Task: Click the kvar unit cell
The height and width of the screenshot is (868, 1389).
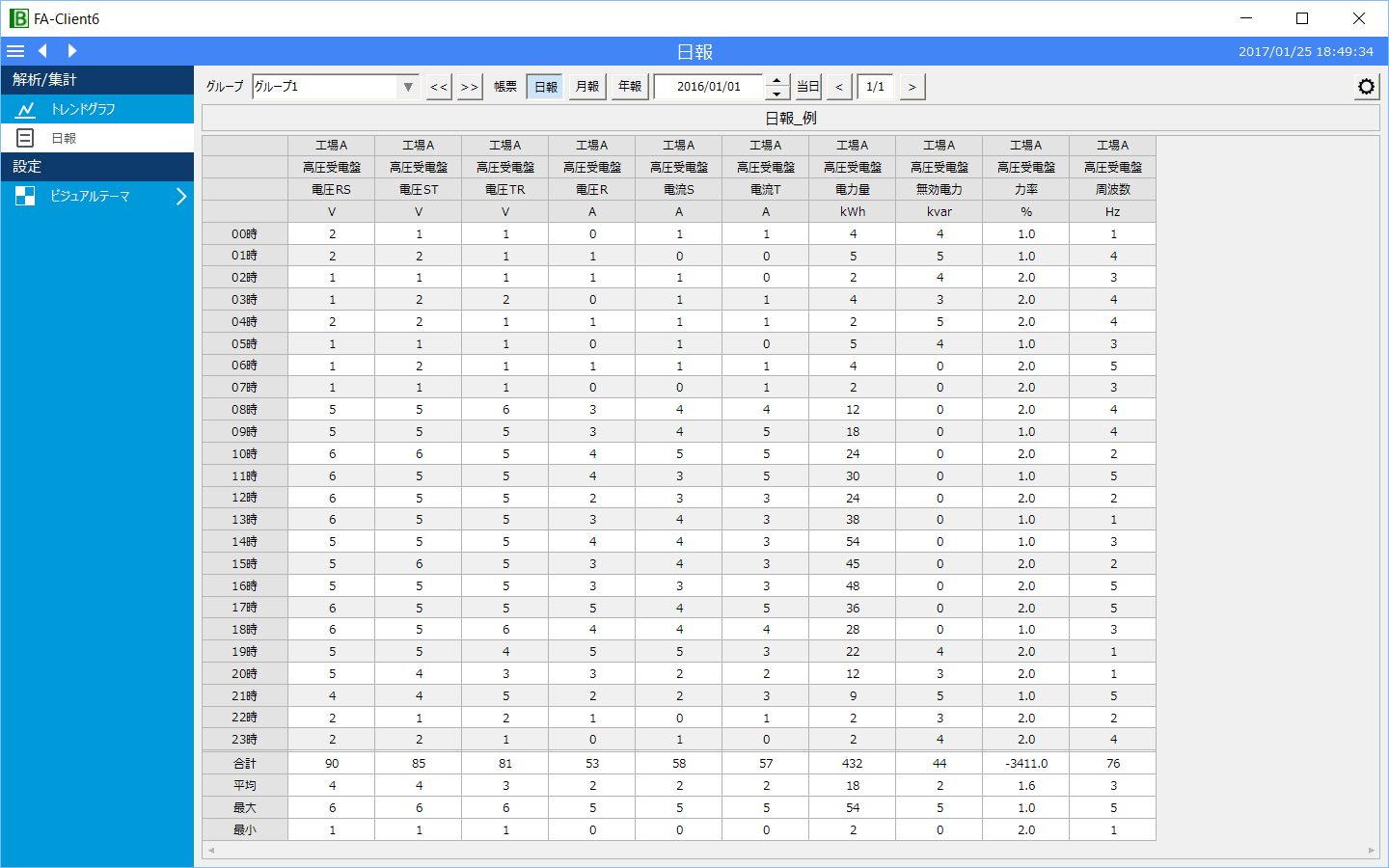Action: (940, 212)
